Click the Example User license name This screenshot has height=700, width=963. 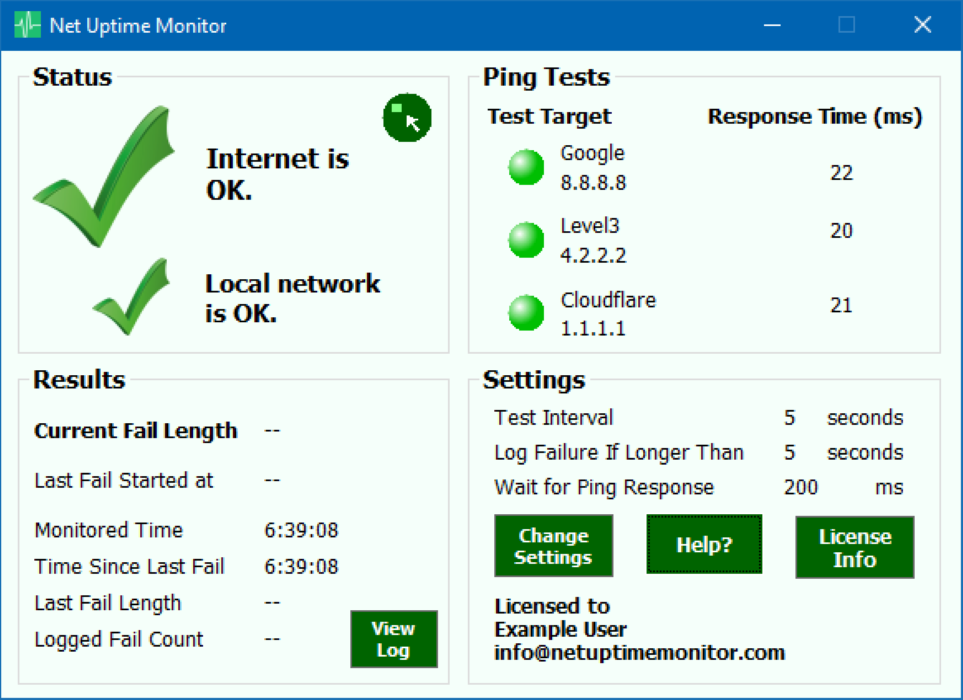click(561, 629)
